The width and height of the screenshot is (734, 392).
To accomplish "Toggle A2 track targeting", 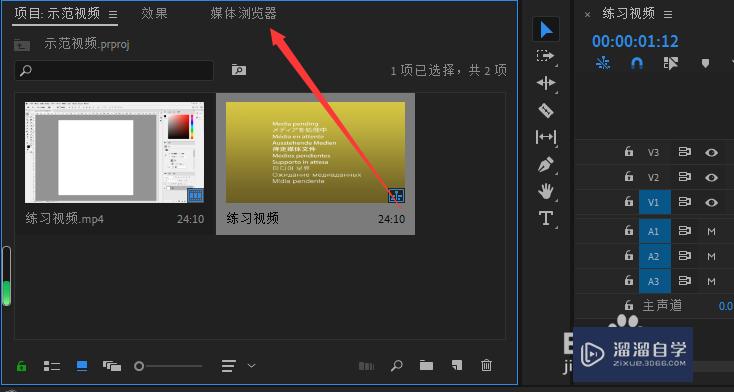I will (x=654, y=256).
